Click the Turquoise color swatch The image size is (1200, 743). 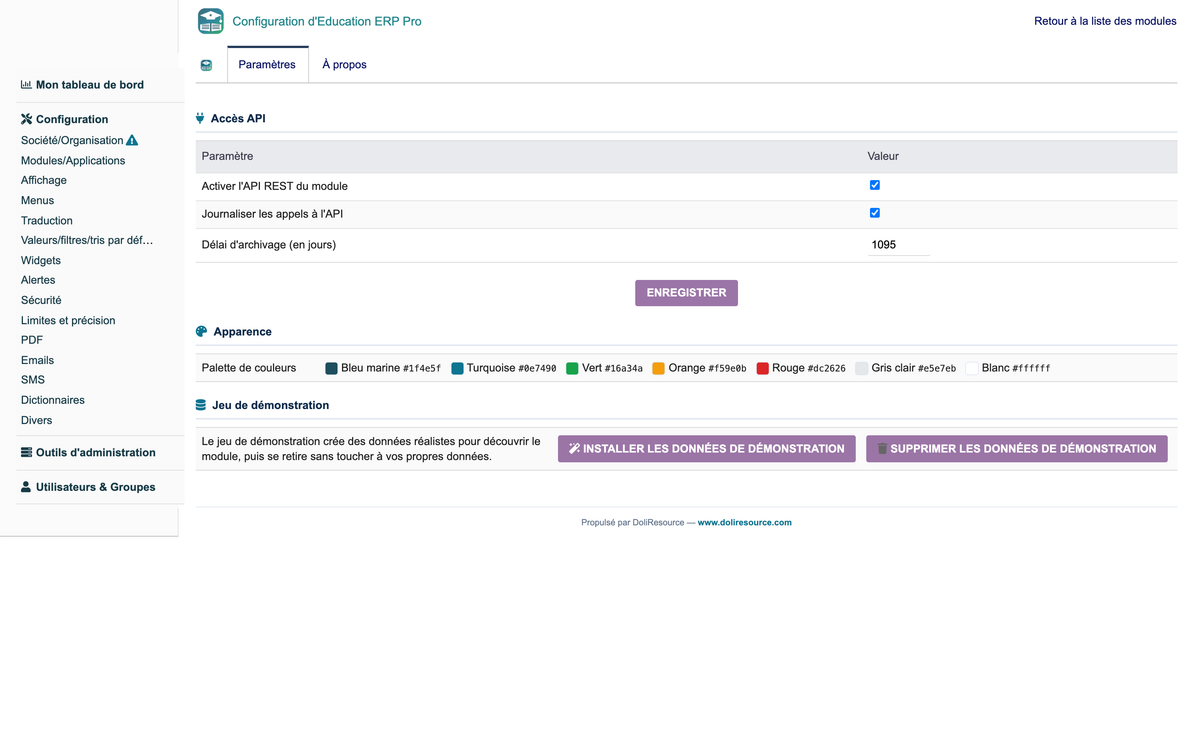click(x=457, y=368)
